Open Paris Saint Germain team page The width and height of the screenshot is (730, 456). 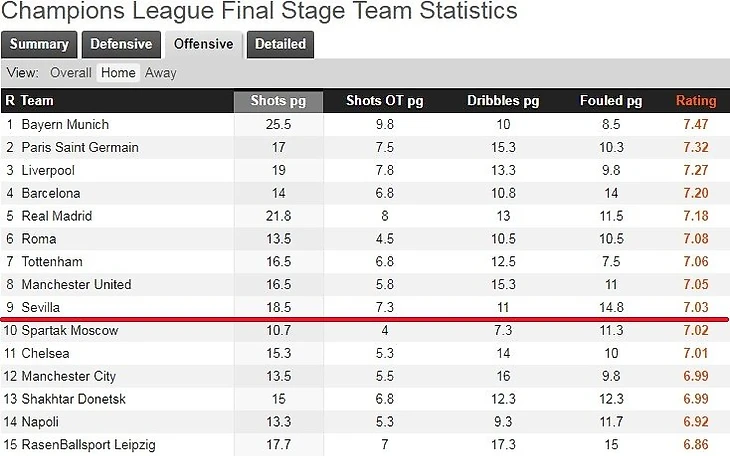tap(80, 148)
